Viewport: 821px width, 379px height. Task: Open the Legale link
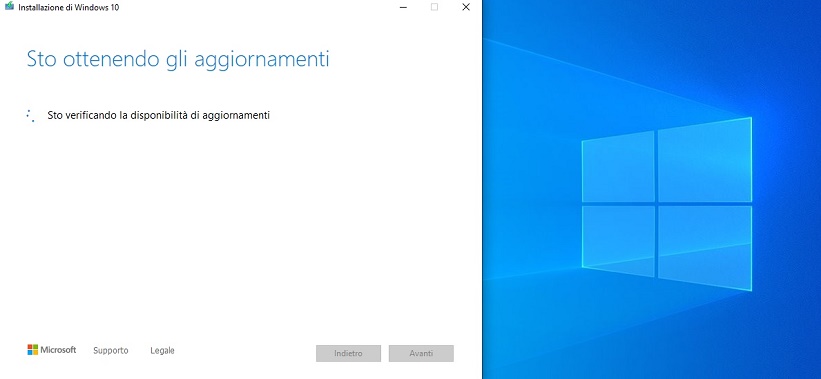click(x=162, y=351)
